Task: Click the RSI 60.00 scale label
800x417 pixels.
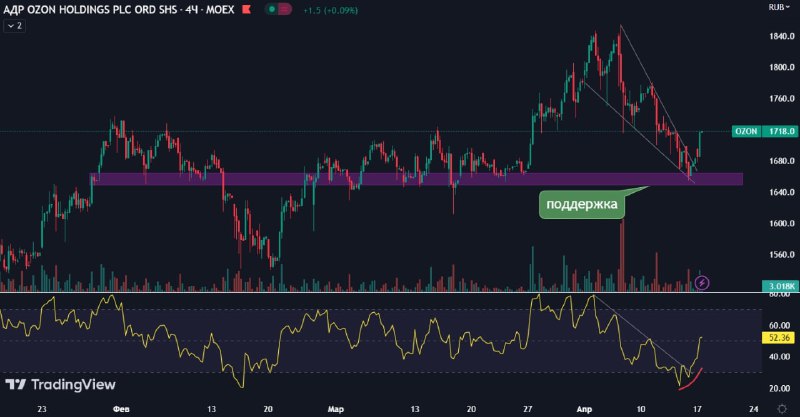Action: pyautogui.click(x=779, y=326)
